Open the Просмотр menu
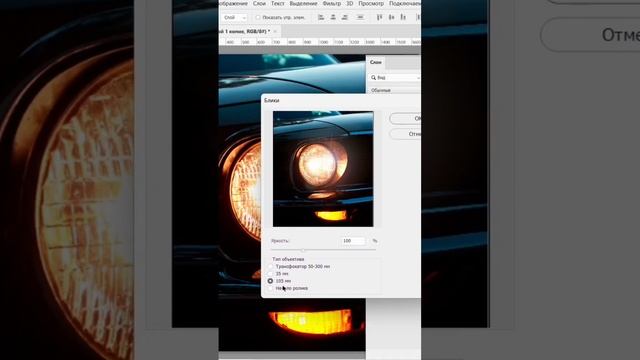Image resolution: width=640 pixels, height=360 pixels. (371, 3)
